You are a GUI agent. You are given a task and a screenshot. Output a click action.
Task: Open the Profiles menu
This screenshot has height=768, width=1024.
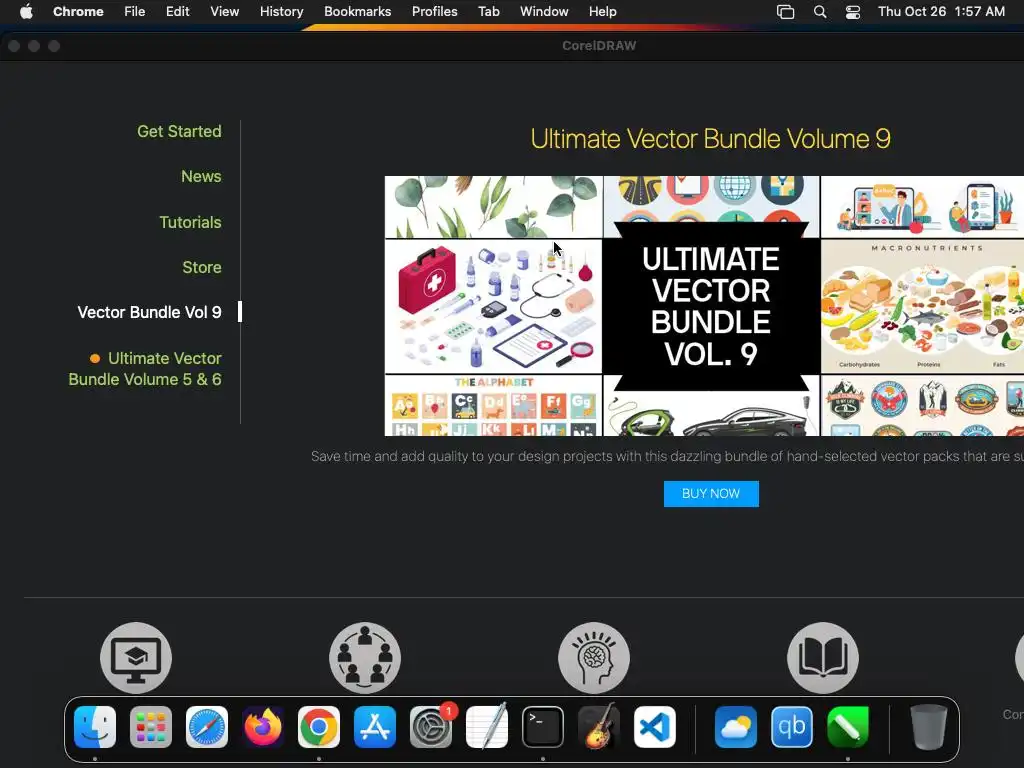[x=434, y=12]
